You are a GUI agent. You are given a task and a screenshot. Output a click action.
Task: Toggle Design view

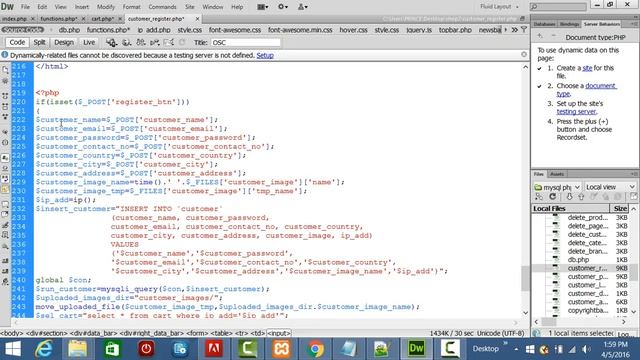click(64, 42)
